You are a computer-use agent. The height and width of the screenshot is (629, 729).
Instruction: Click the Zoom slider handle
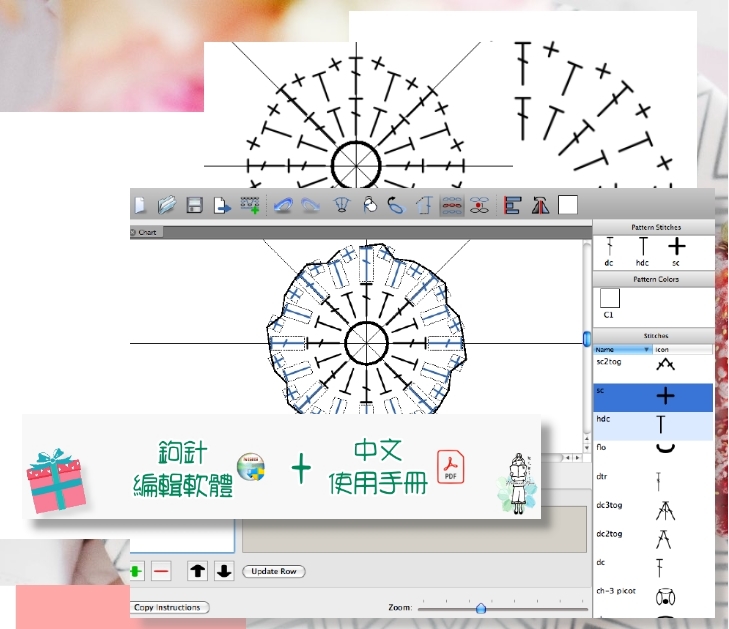click(481, 607)
